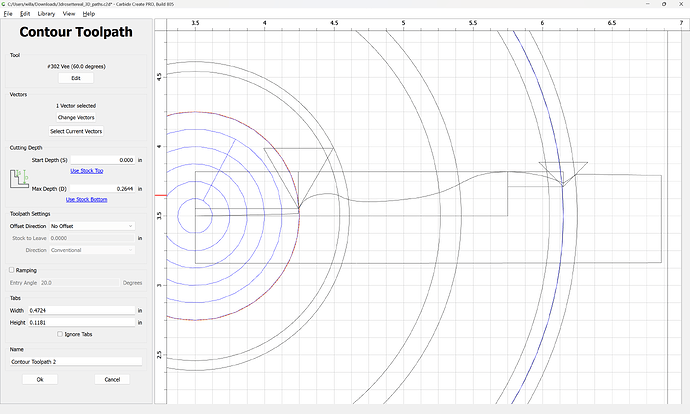Expand the Direction Conventional dropdown
Viewport: 690px width, 414px height.
[92, 250]
